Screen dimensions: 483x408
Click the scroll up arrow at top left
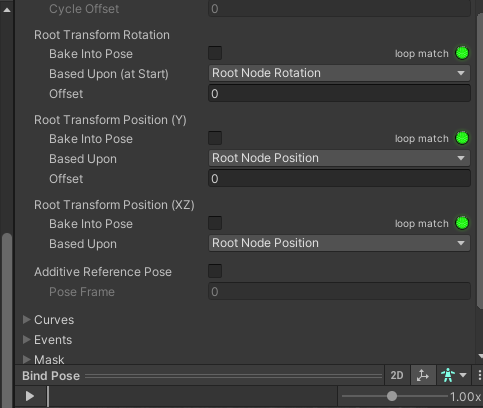pos(7,10)
